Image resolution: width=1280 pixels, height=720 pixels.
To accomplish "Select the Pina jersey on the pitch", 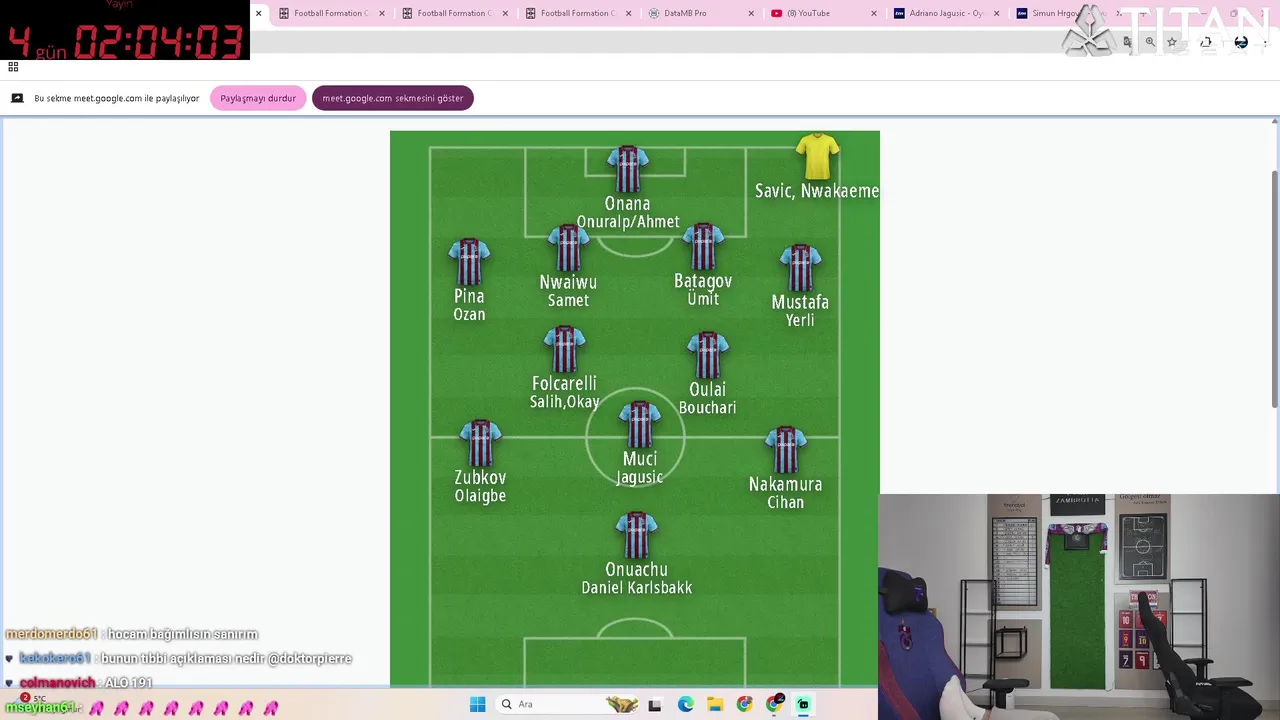I will tap(469, 262).
